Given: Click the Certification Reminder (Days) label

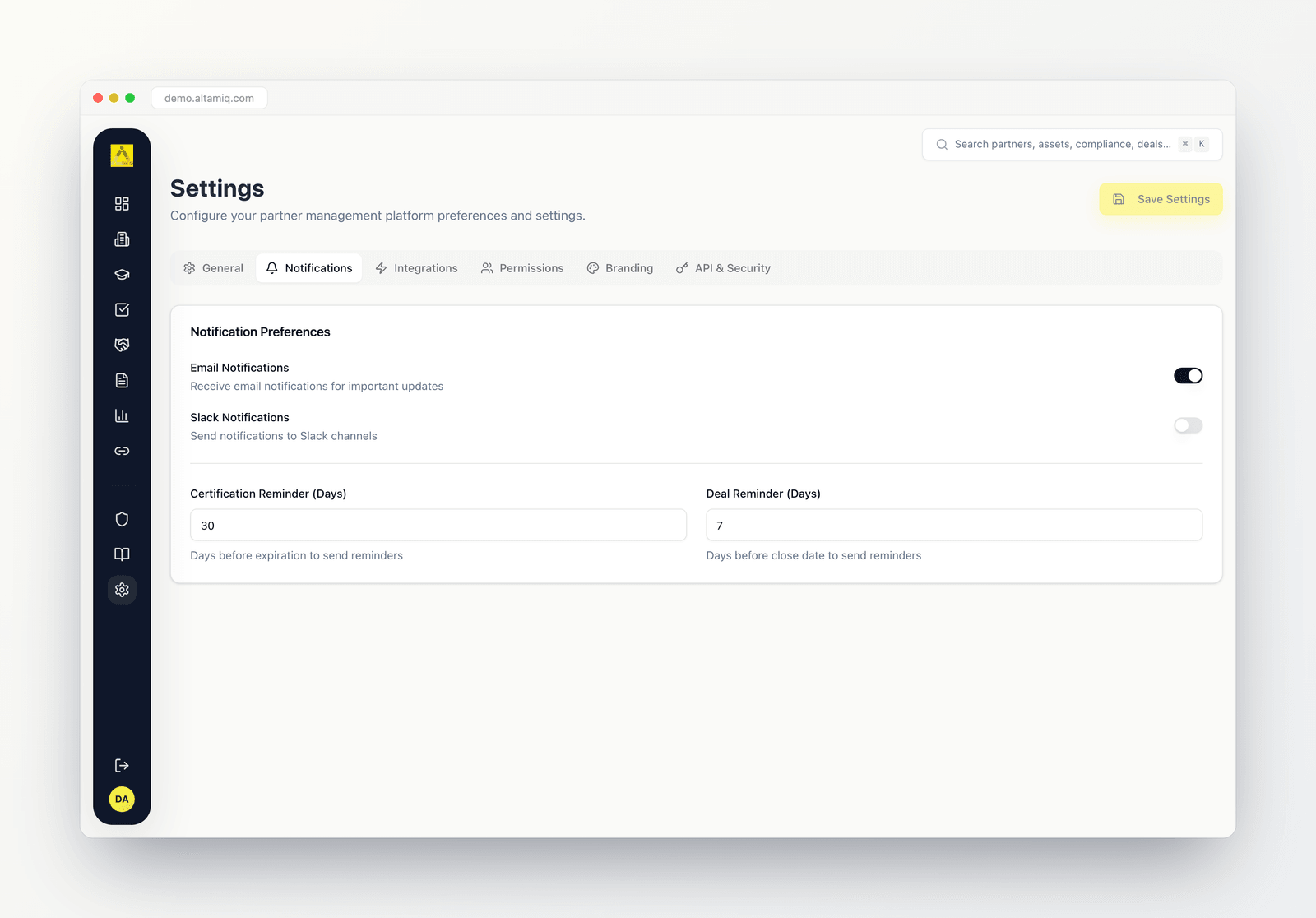Looking at the screenshot, I should (x=268, y=494).
